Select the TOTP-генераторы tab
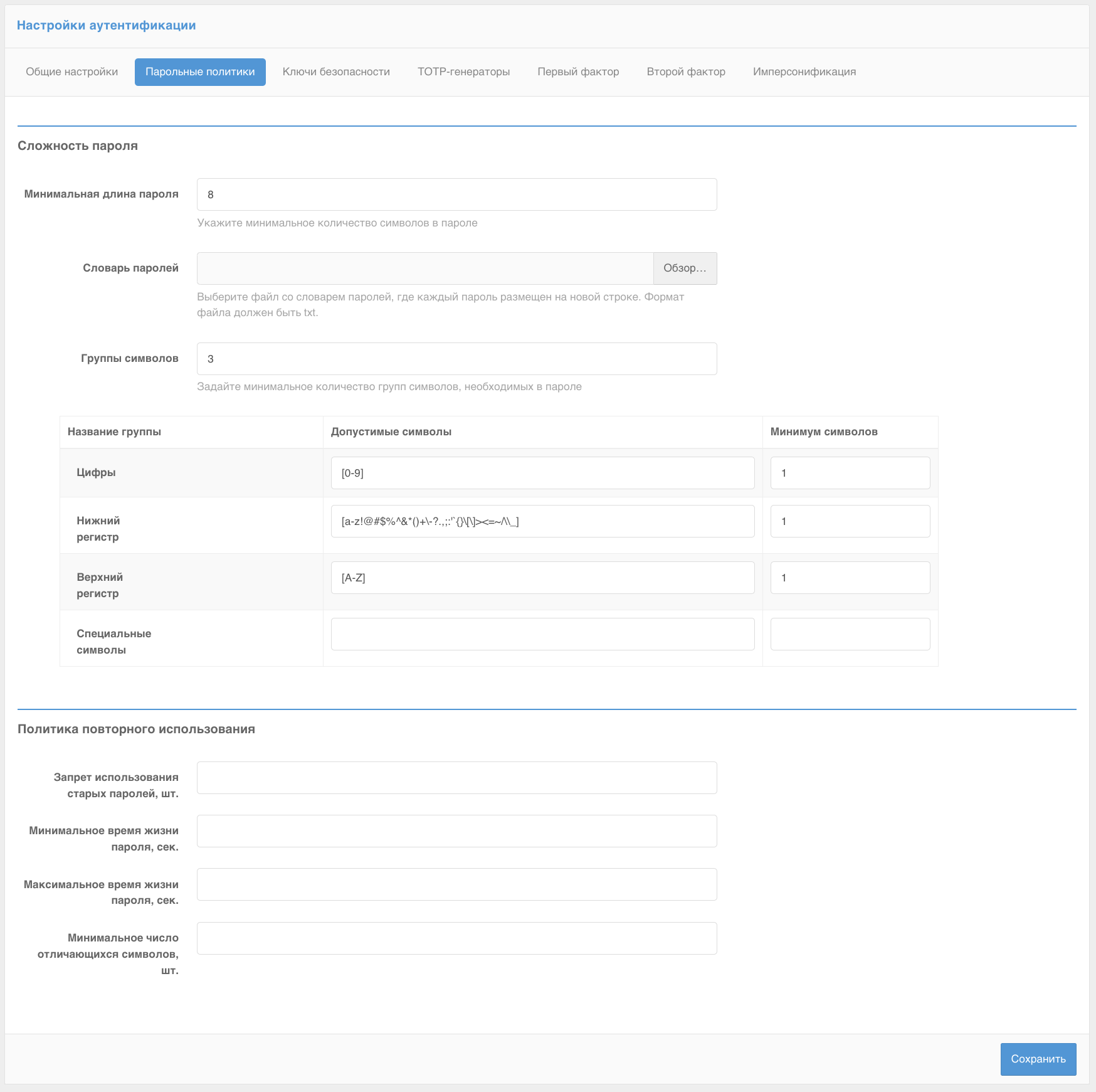 pos(463,72)
